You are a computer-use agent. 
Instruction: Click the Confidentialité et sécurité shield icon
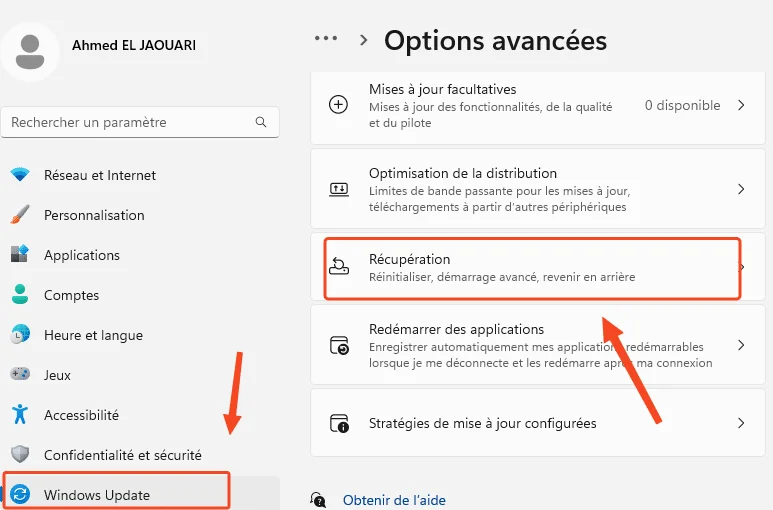[x=20, y=455]
